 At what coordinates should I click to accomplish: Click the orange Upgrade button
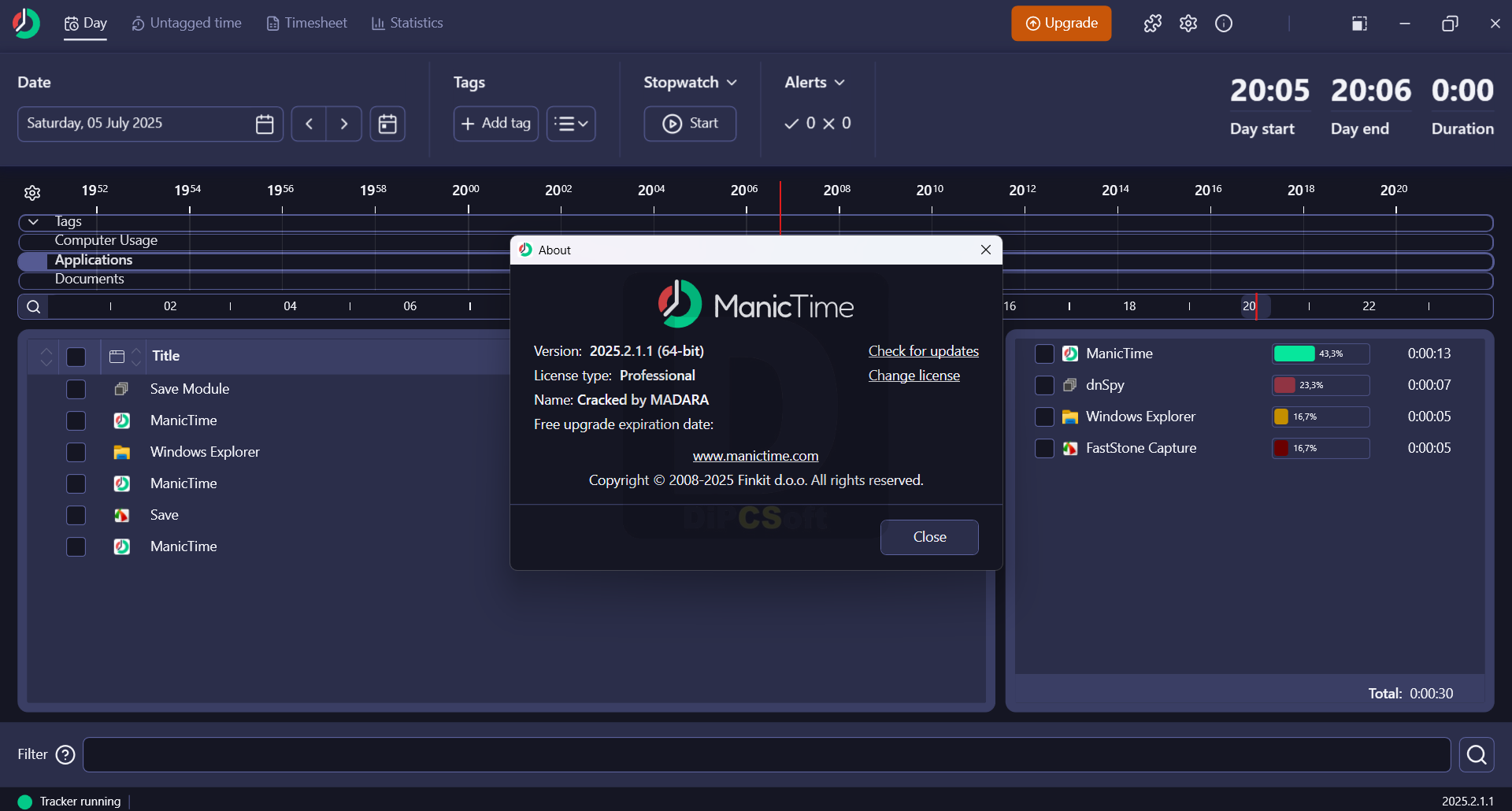tap(1061, 24)
